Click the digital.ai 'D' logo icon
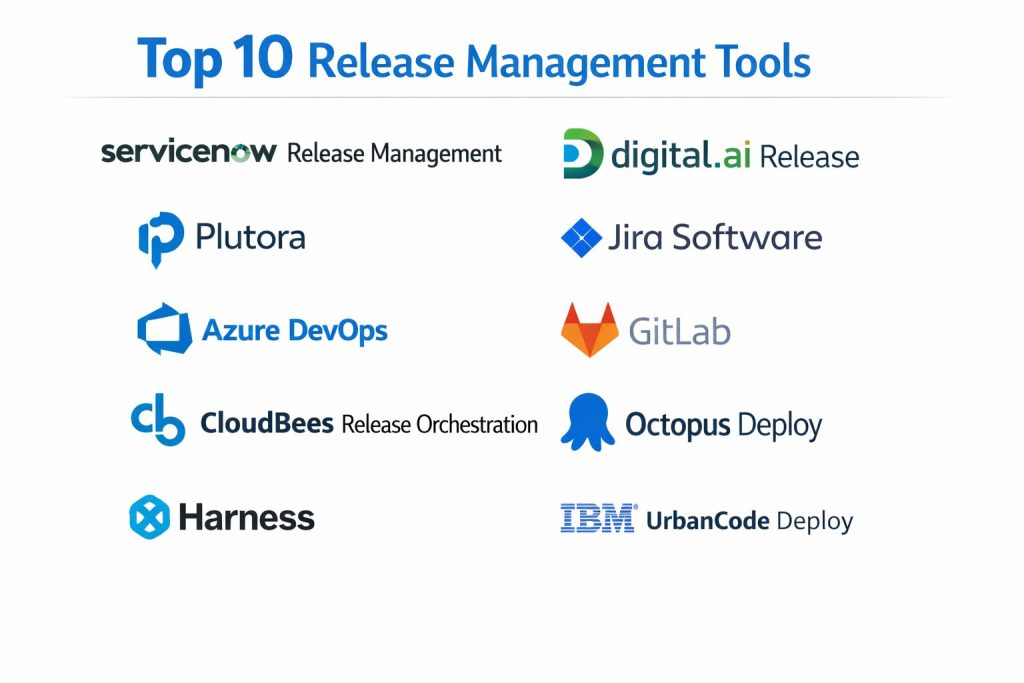This screenshot has width=1024, height=683. click(582, 154)
